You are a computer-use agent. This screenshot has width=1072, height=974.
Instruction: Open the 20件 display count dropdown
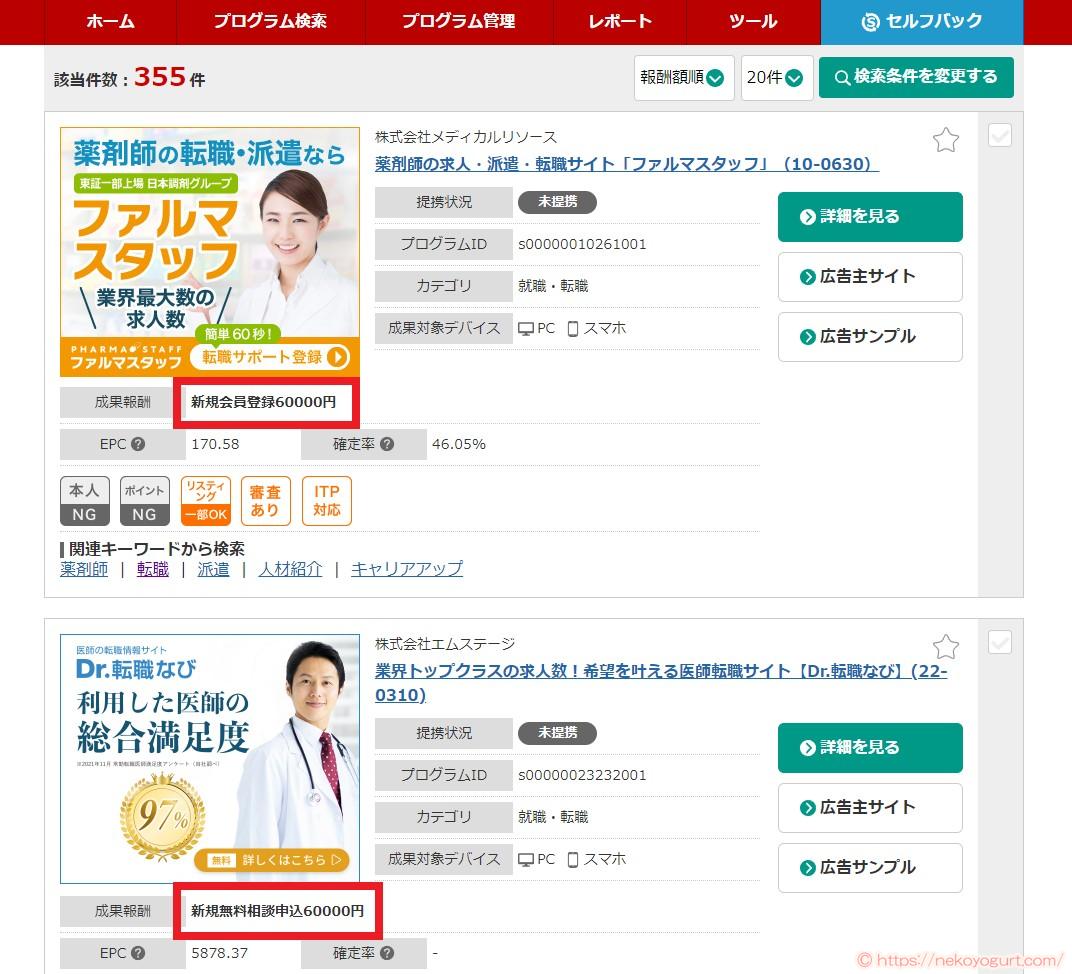[777, 77]
